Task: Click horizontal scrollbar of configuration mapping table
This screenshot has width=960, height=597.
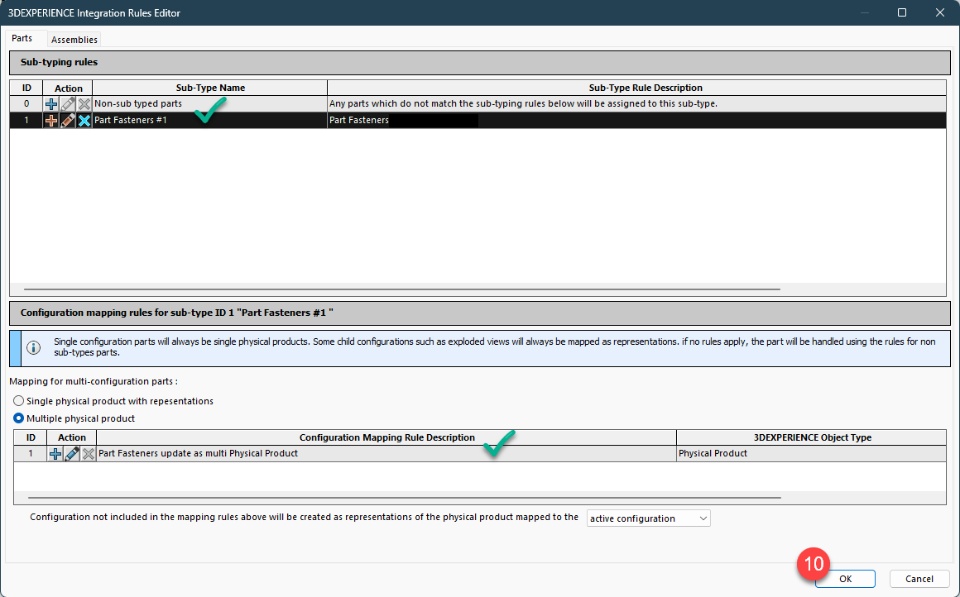Action: click(404, 498)
